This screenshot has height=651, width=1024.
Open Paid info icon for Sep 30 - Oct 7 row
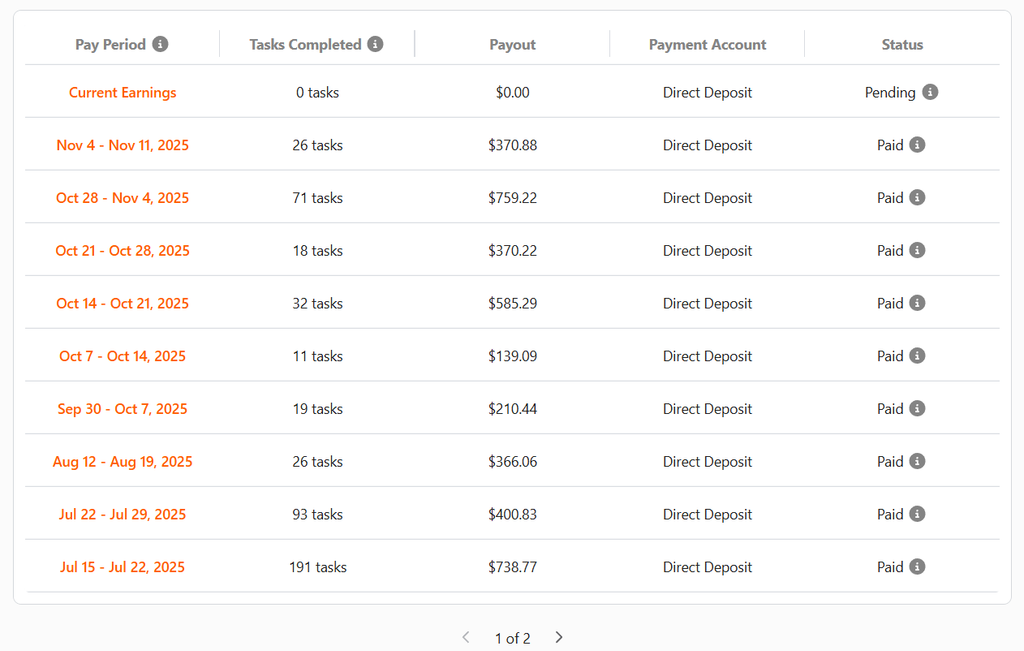917,408
